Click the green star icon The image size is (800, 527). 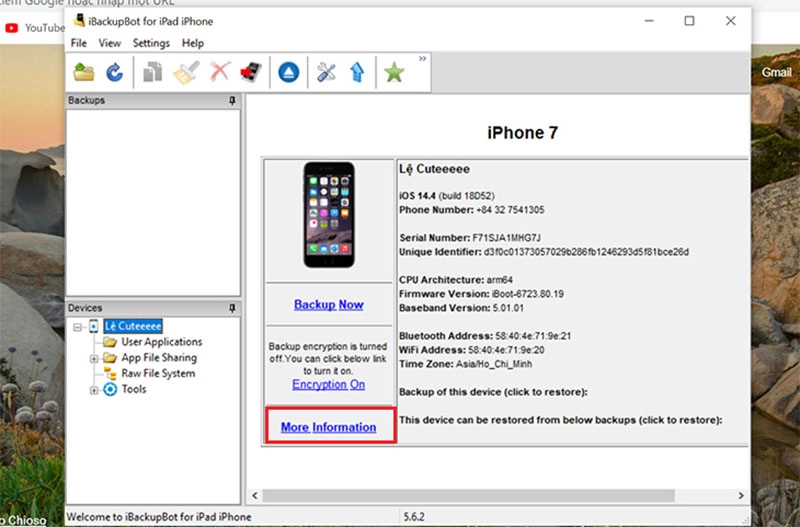394,72
